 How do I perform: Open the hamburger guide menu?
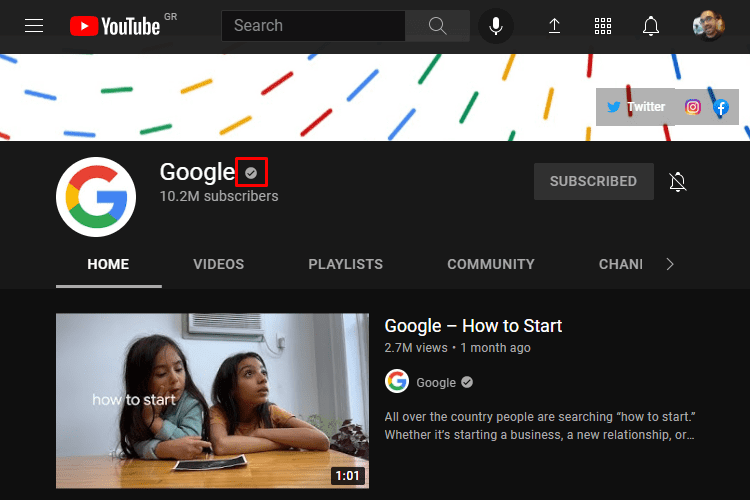[34, 25]
